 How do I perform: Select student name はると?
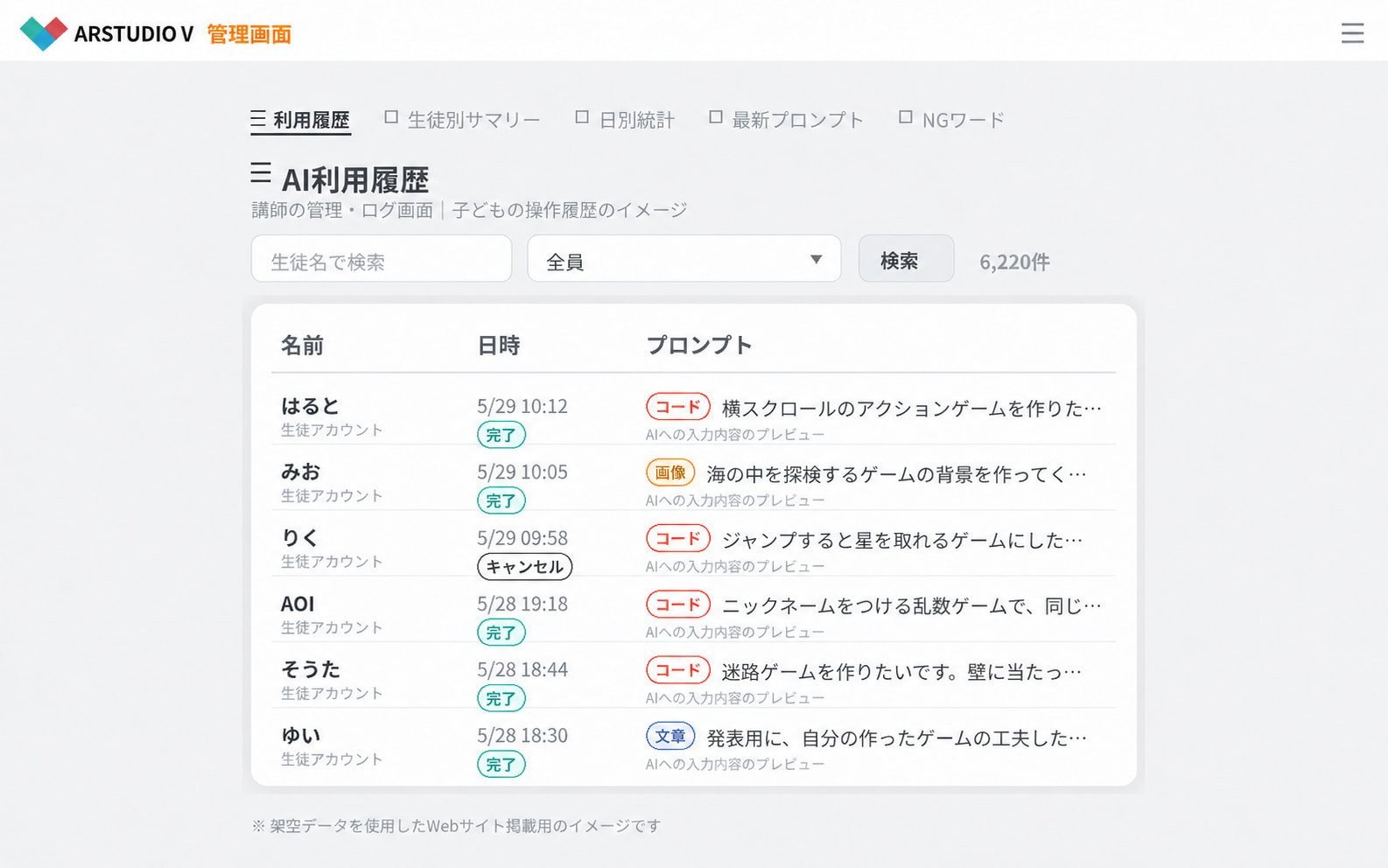coord(310,406)
